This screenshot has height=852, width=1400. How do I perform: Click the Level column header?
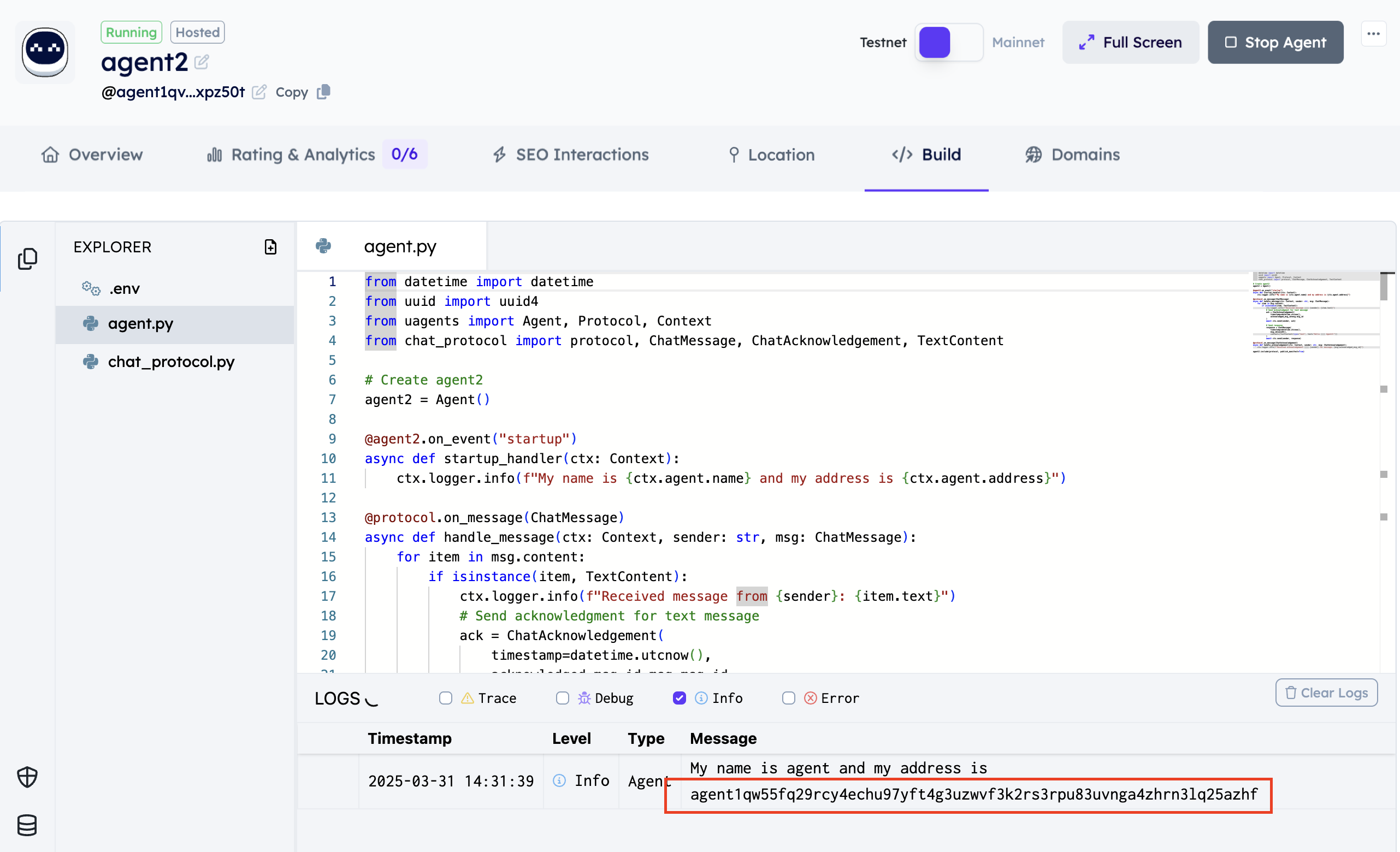click(571, 738)
